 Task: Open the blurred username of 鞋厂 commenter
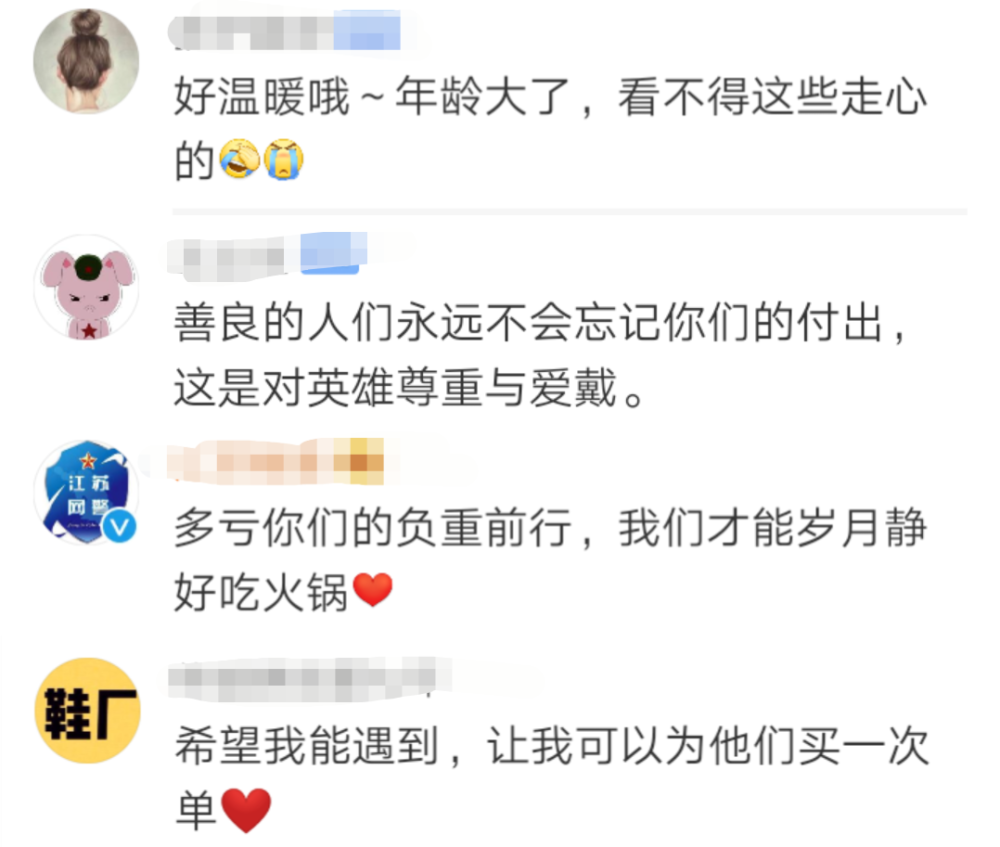tap(311, 680)
